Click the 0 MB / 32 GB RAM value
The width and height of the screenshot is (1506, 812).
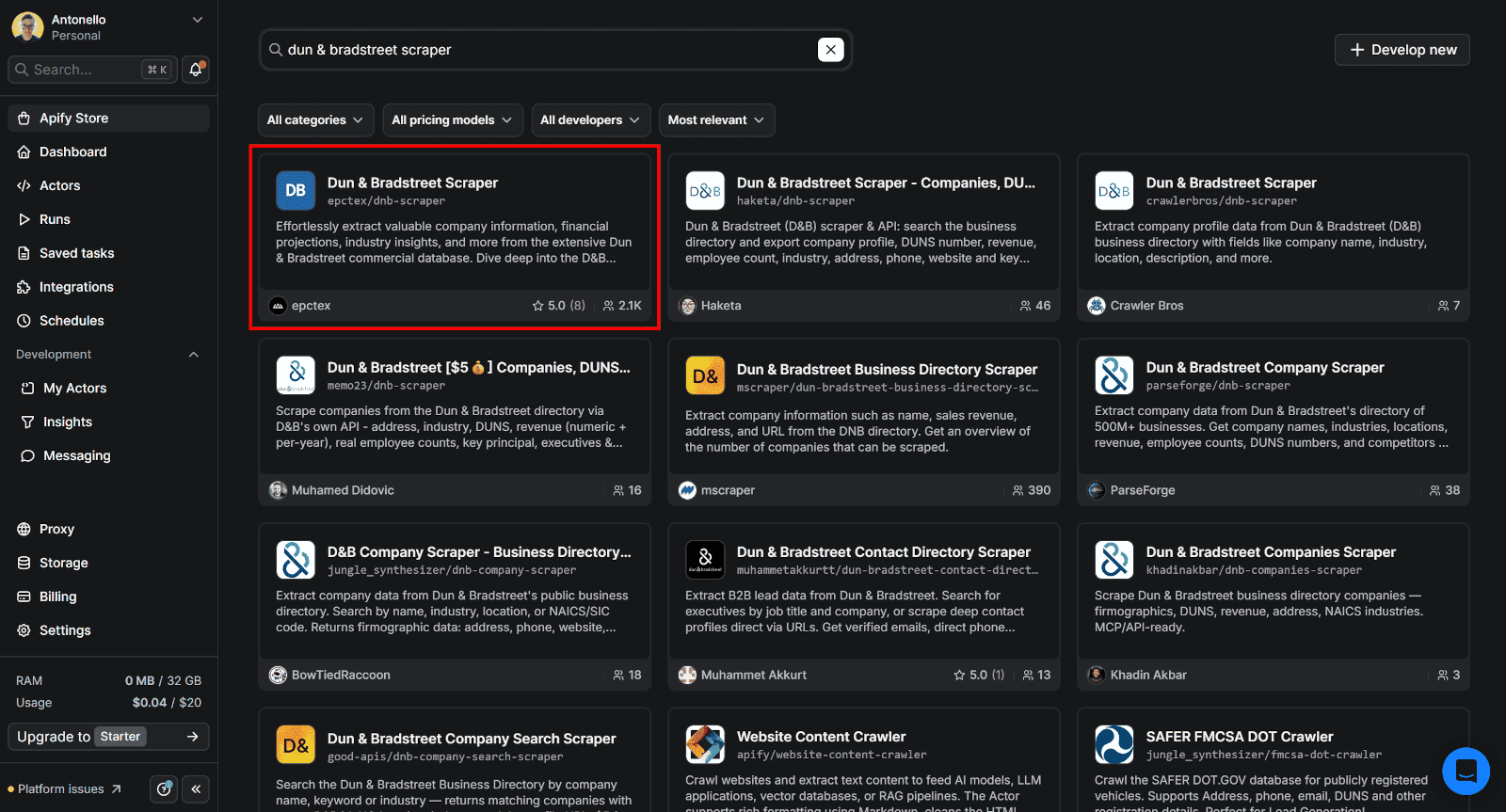pyautogui.click(x=163, y=680)
